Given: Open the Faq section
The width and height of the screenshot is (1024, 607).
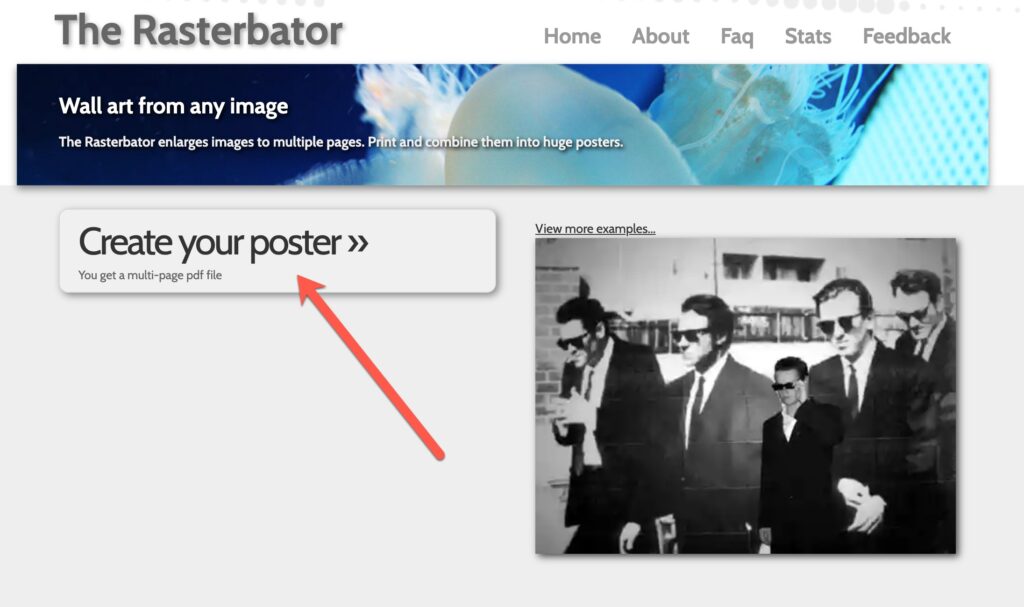Looking at the screenshot, I should click(x=736, y=36).
